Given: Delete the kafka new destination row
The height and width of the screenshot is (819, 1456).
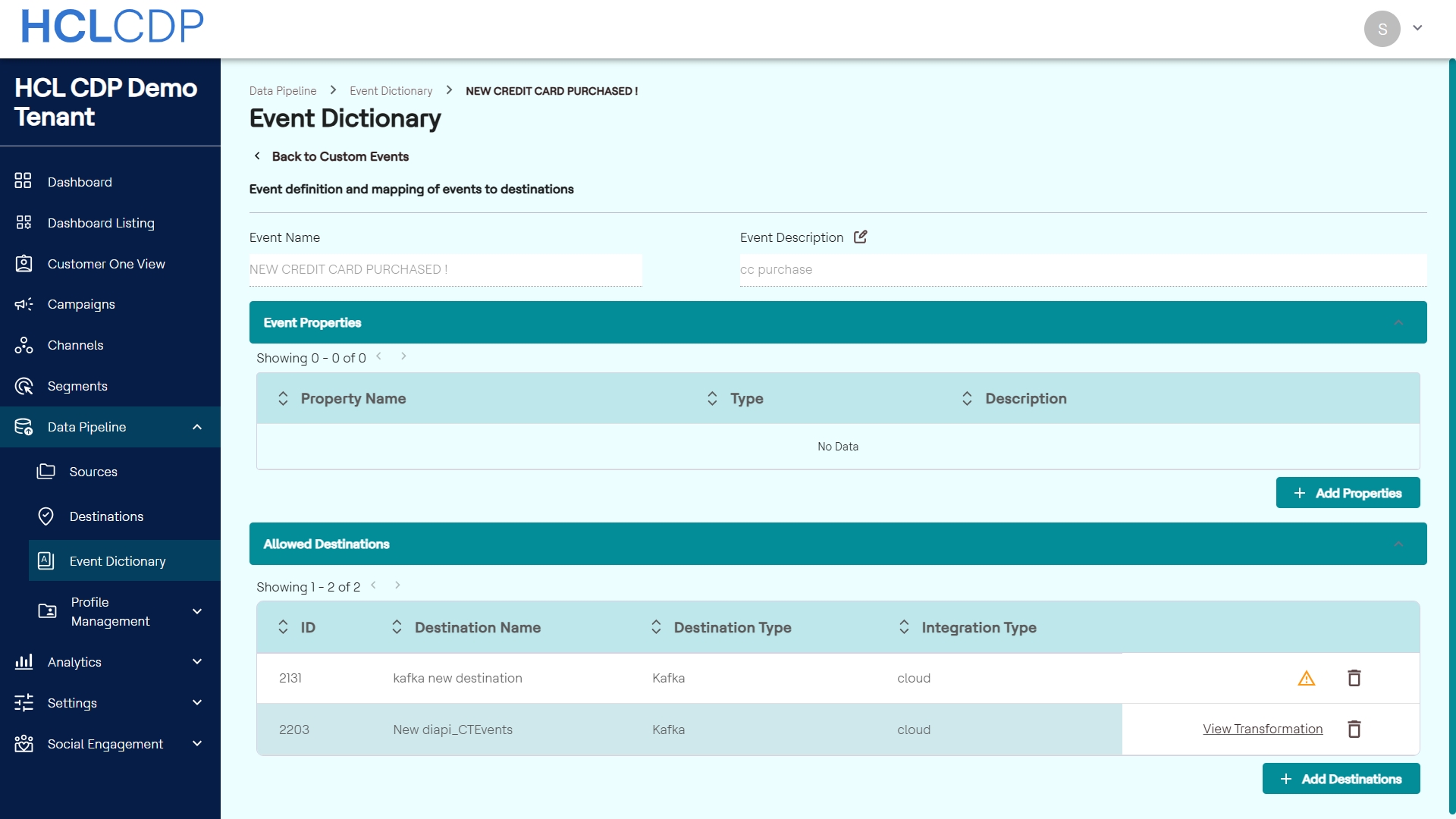Looking at the screenshot, I should [x=1354, y=678].
